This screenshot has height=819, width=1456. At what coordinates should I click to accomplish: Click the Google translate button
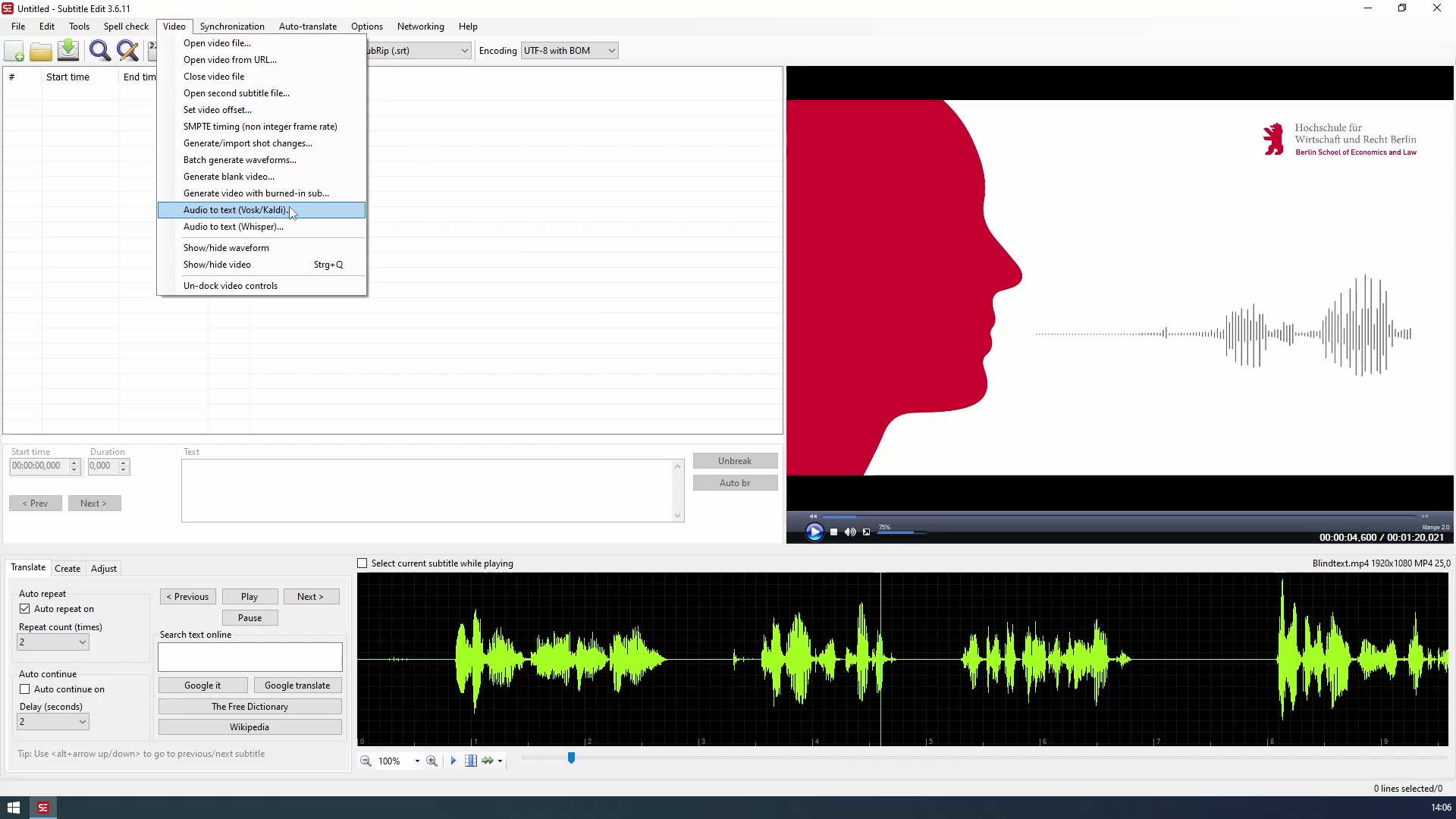tap(297, 686)
